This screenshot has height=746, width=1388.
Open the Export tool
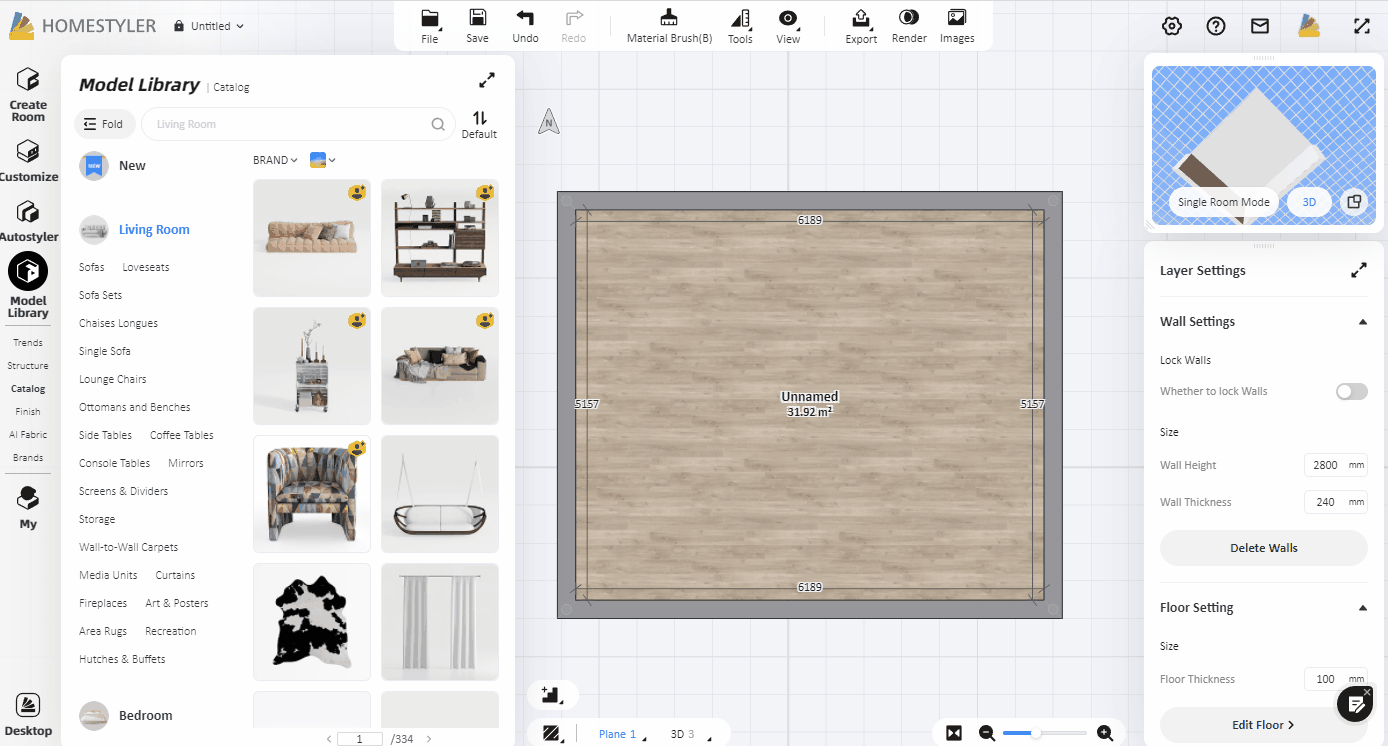point(860,18)
